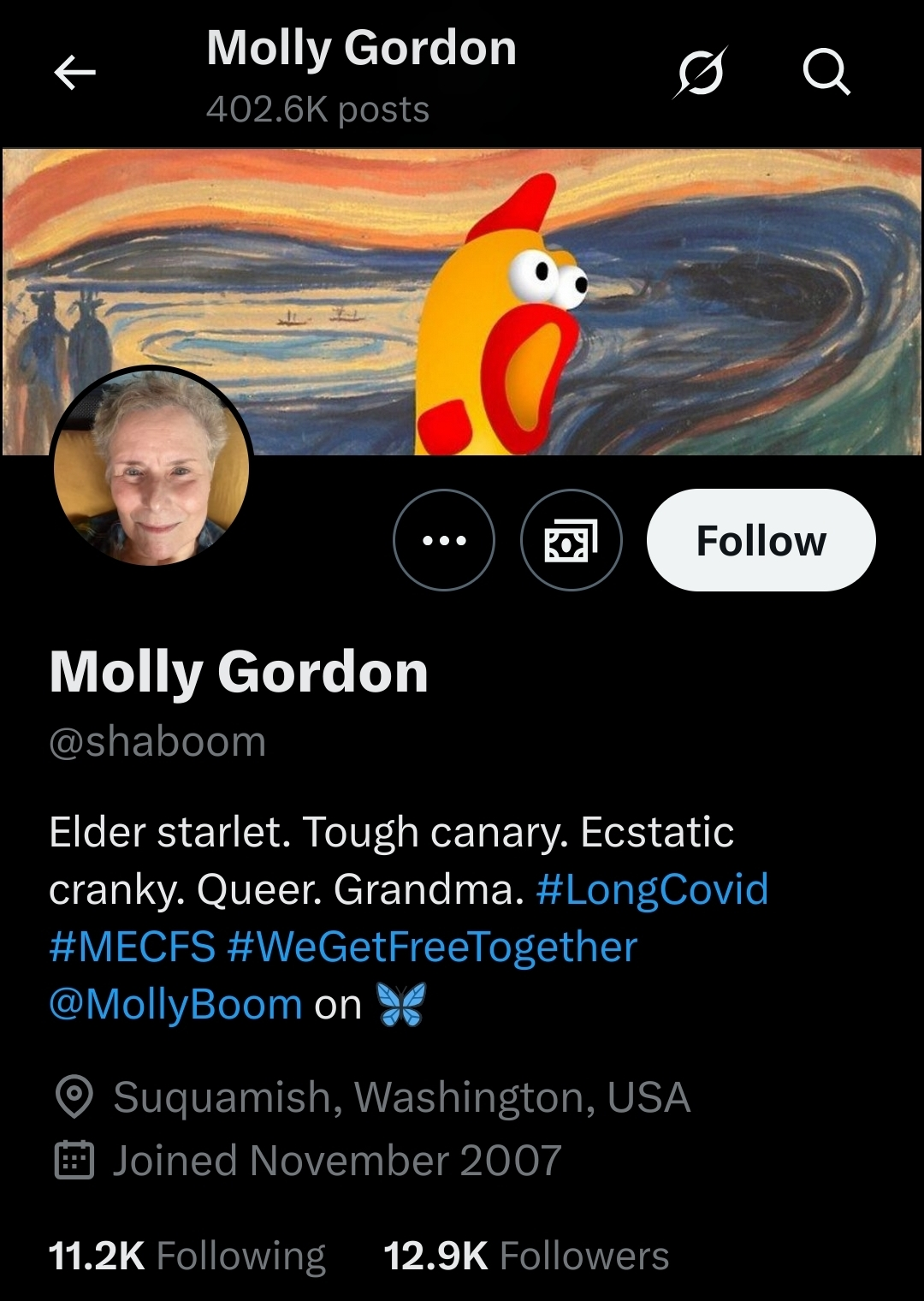Tap the back arrow icon
The image size is (924, 1301).
coord(74,72)
